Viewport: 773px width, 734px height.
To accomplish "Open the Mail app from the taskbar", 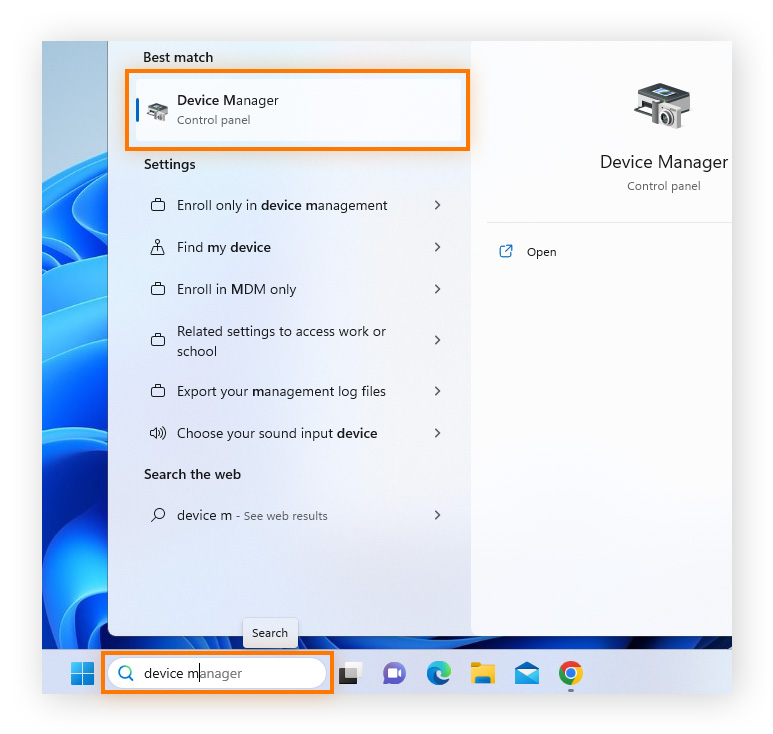I will pyautogui.click(x=527, y=673).
